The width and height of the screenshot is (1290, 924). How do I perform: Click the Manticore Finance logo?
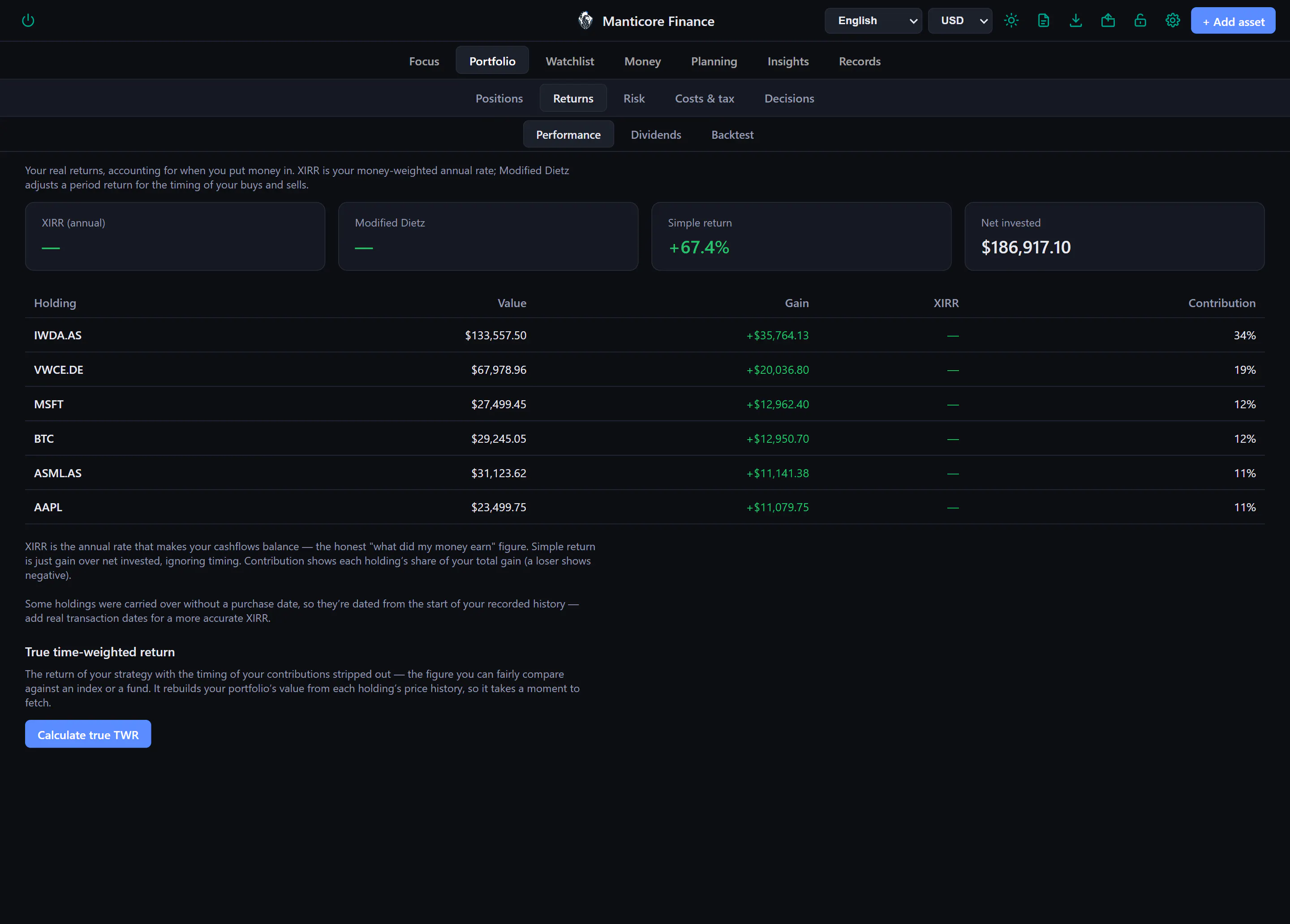click(x=585, y=21)
